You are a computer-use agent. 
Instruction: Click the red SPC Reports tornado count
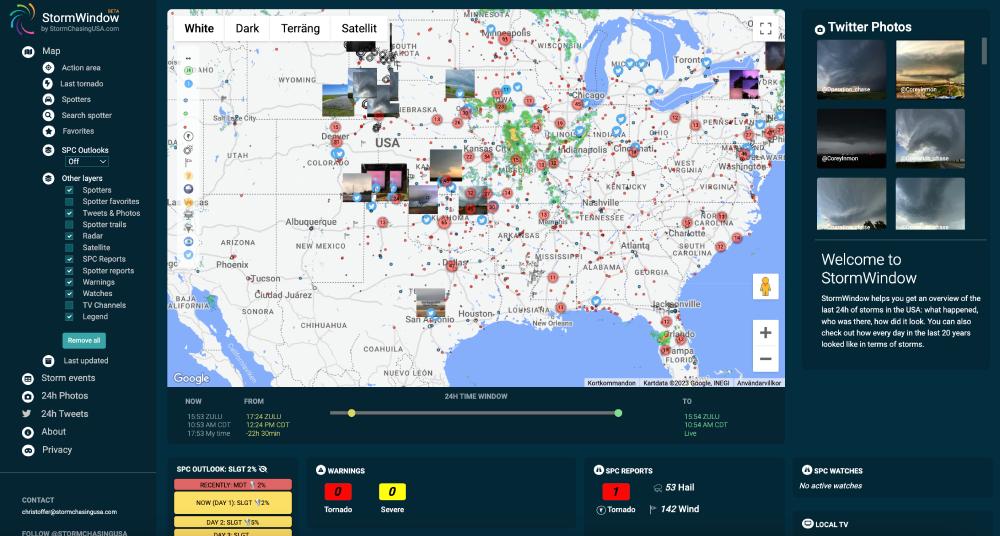616,492
